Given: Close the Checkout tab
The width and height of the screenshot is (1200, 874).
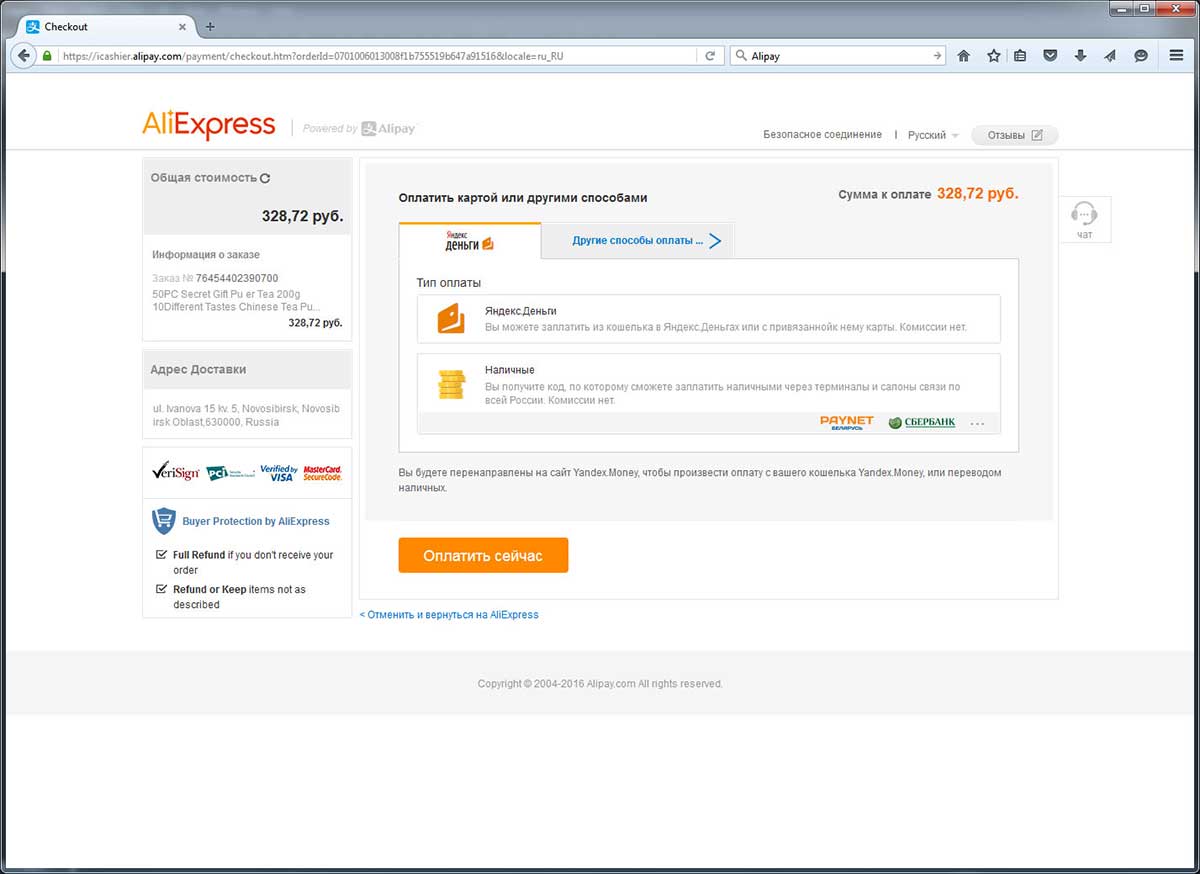Looking at the screenshot, I should click(x=183, y=27).
